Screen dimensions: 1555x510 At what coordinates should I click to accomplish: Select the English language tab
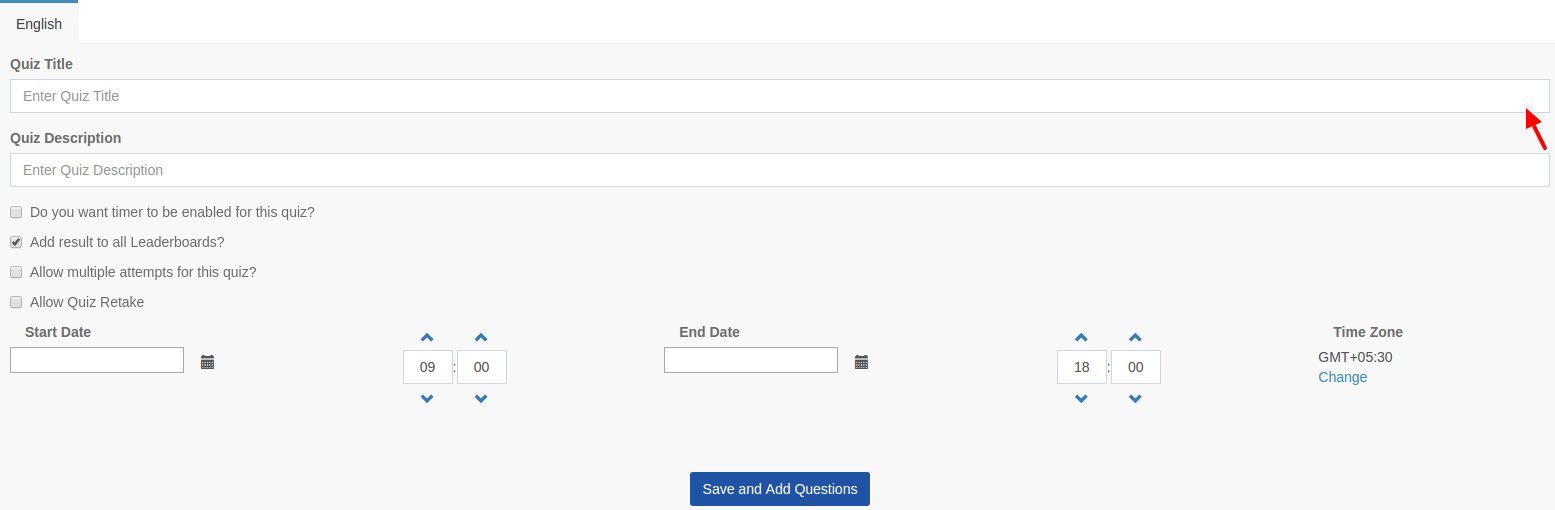coord(39,24)
